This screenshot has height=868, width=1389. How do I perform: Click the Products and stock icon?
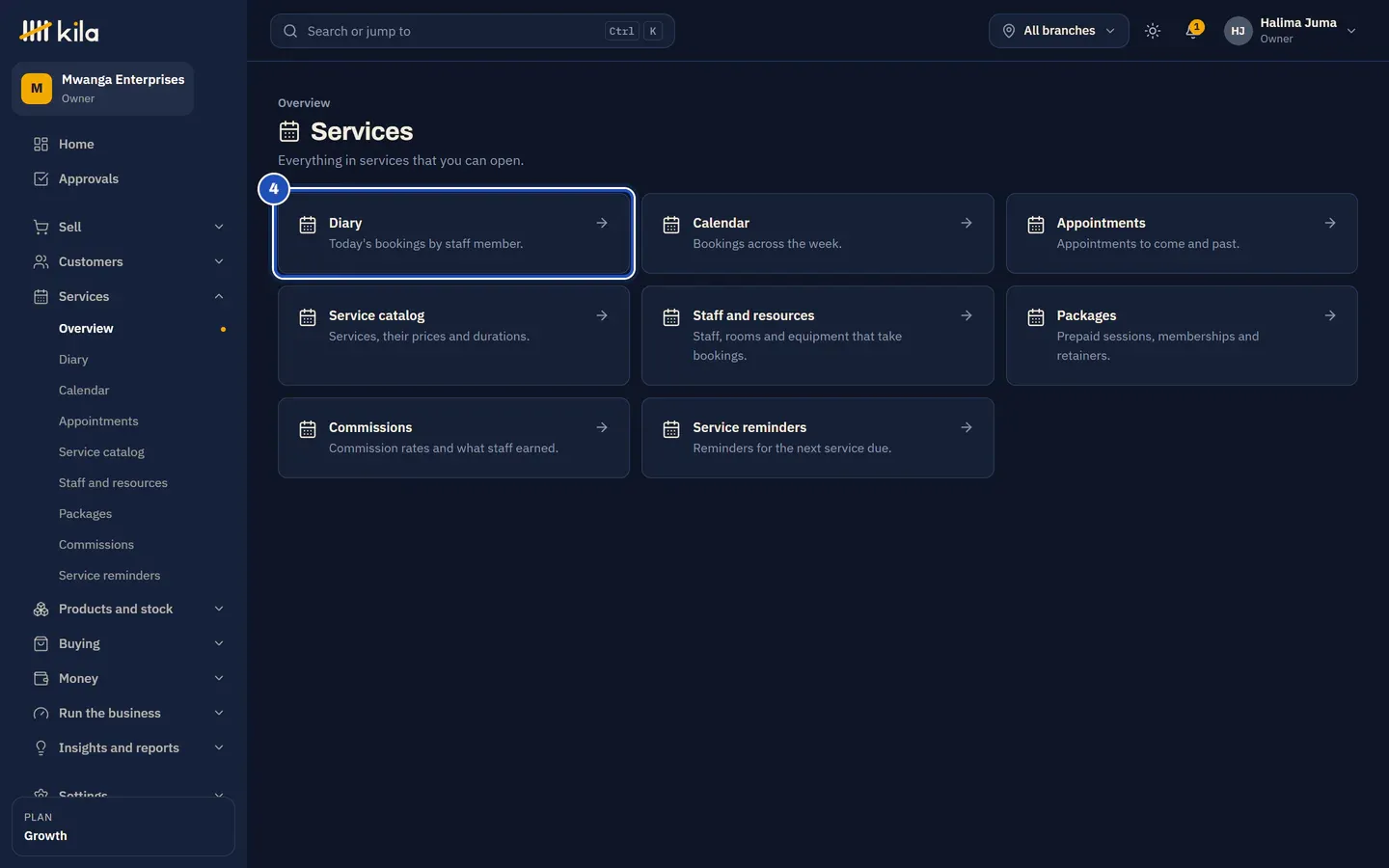[x=41, y=609]
